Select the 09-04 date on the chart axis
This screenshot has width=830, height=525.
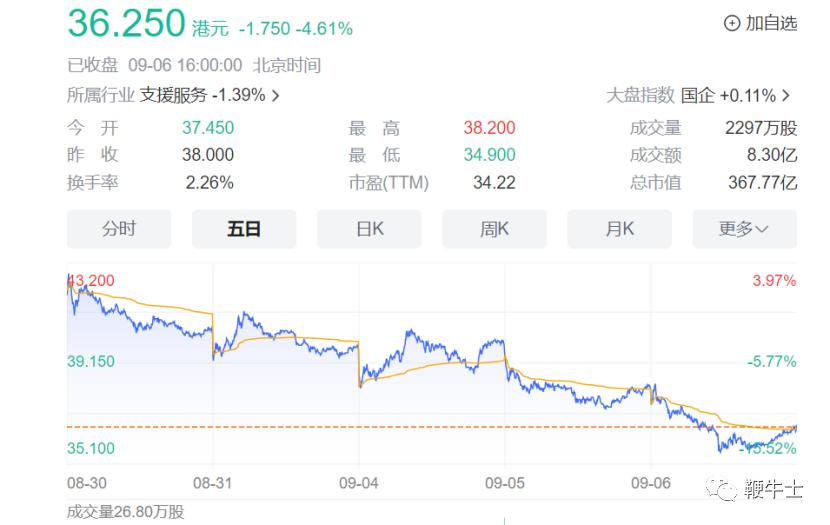click(x=358, y=482)
